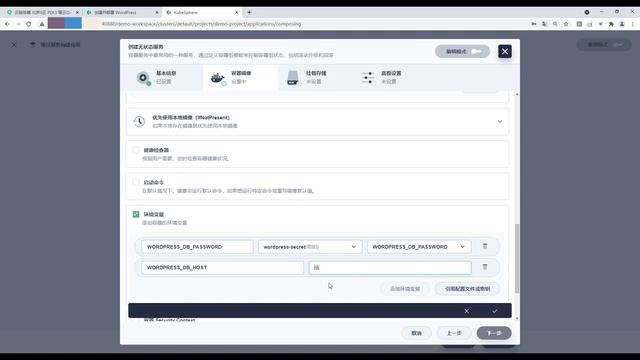Click the zoom magnifier icon in address bar
The image size is (640, 360).
click(555, 24)
